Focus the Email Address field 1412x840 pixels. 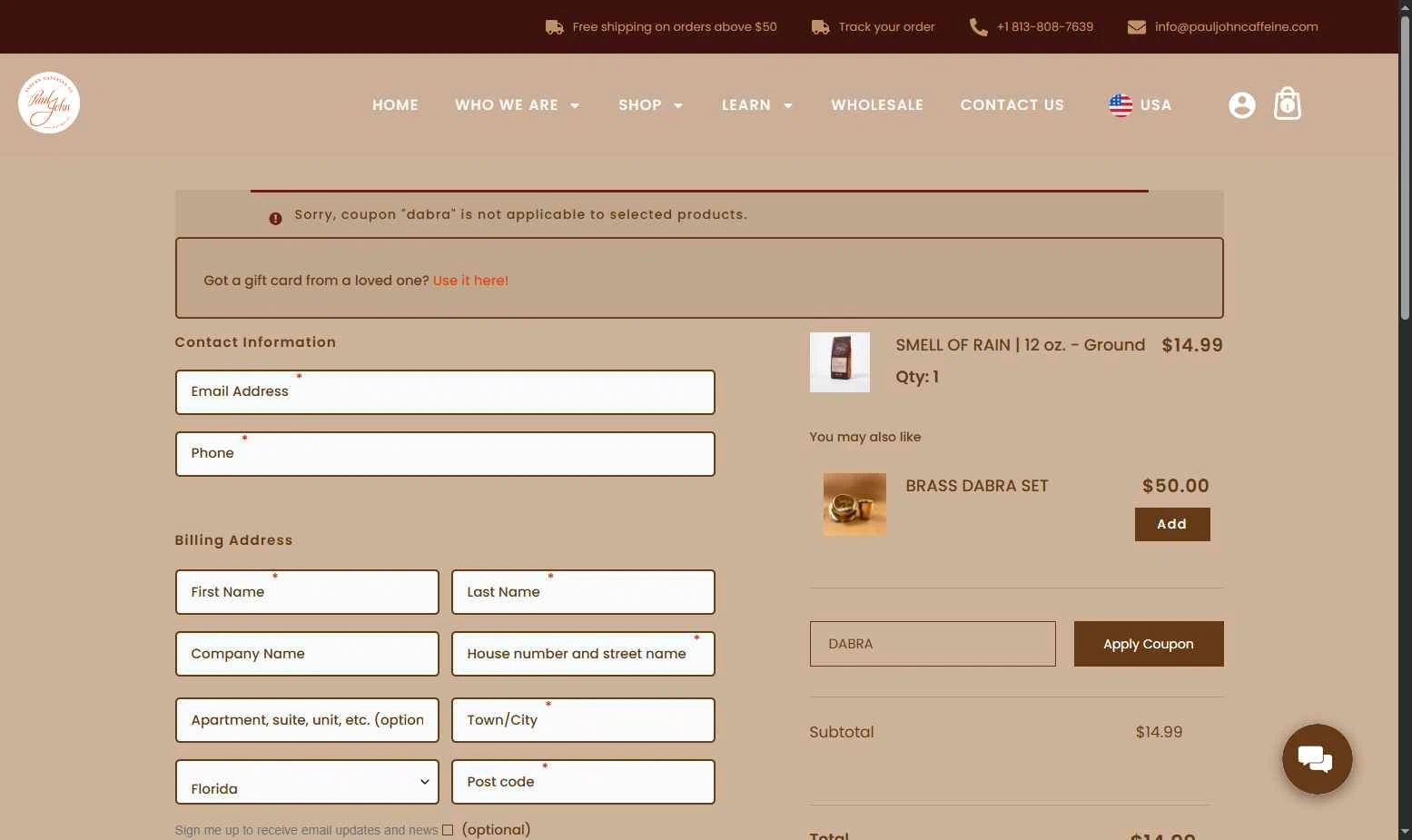click(x=445, y=392)
